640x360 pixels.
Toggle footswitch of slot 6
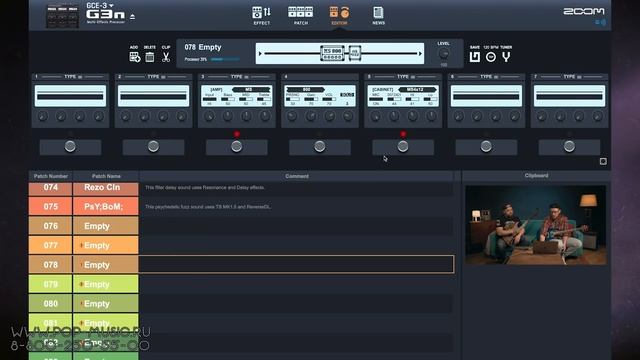[486, 147]
